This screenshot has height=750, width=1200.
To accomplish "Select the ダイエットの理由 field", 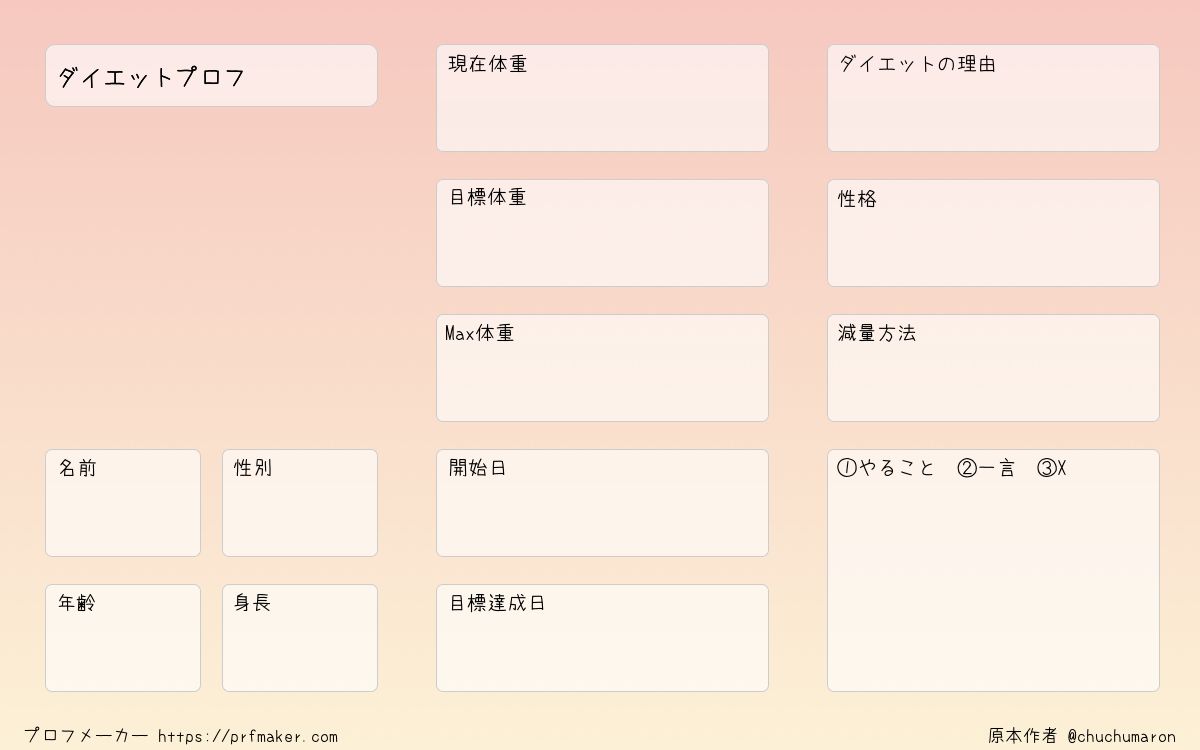I will [x=993, y=98].
